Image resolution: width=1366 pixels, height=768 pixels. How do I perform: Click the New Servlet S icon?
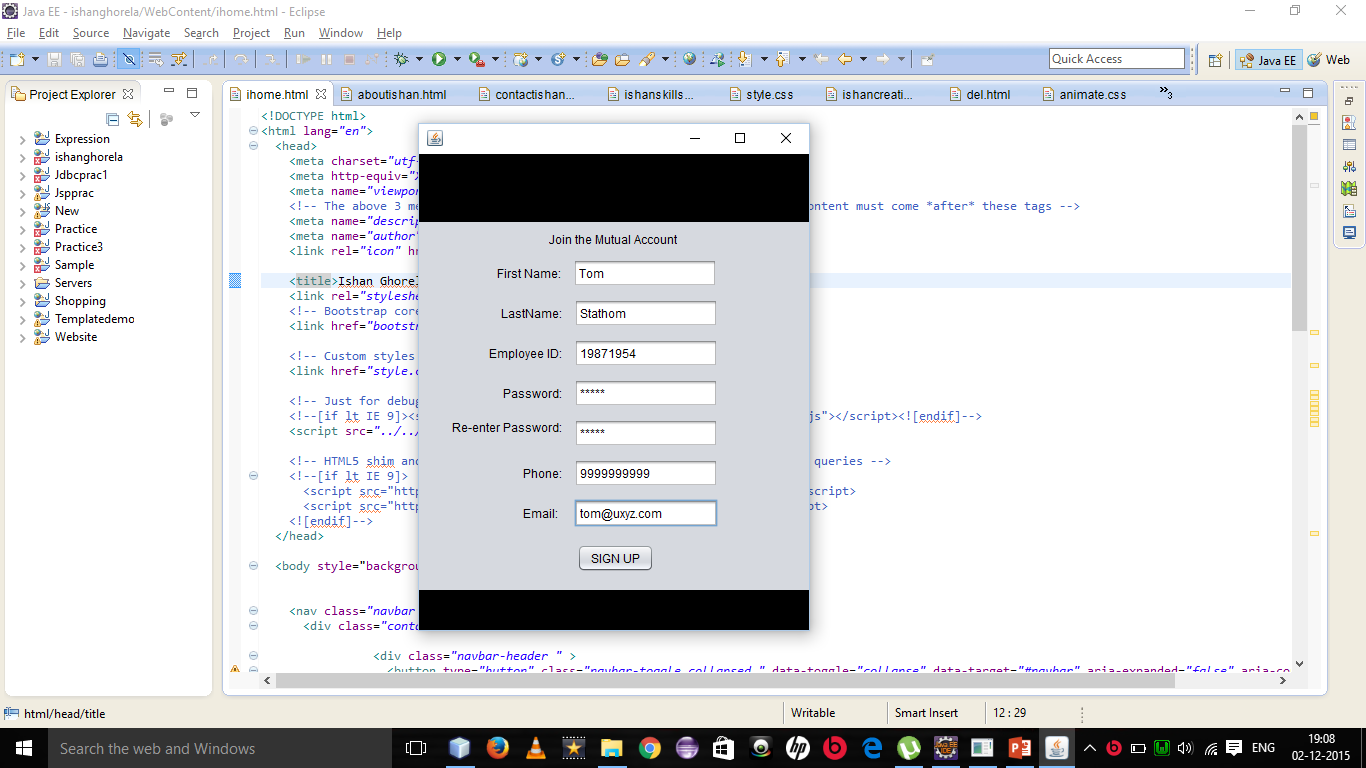pyautogui.click(x=559, y=60)
